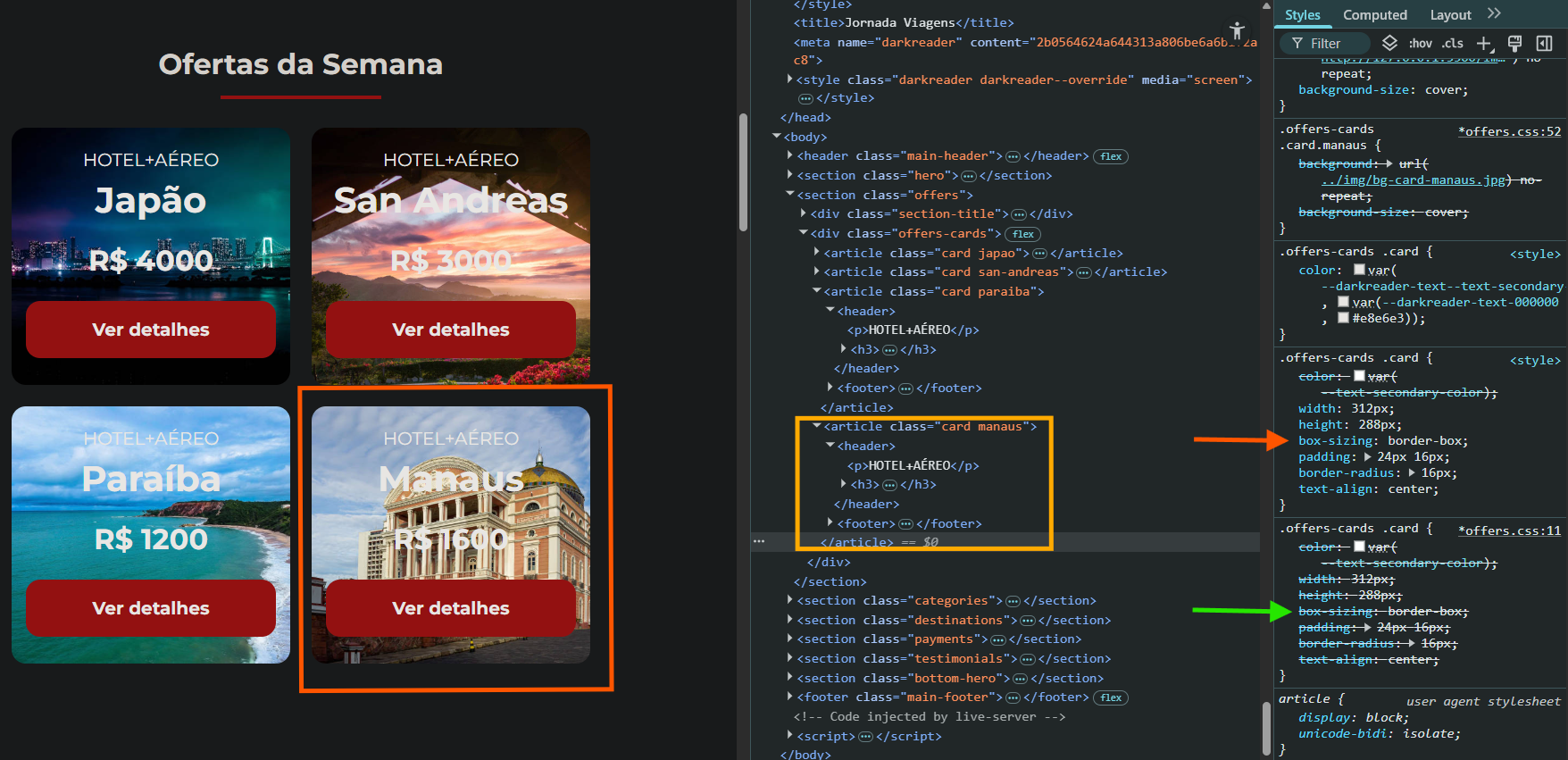The image size is (1568, 760).
Task: Click the new style rule plus icon
Action: click(1484, 43)
